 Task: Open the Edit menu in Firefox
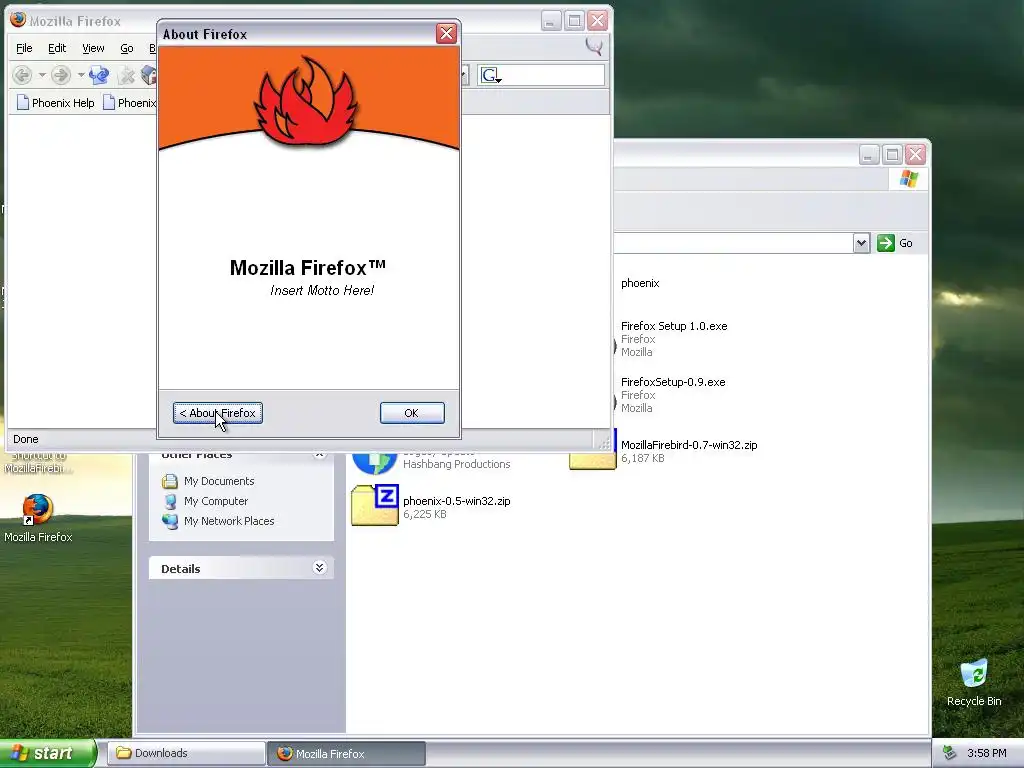pos(57,48)
